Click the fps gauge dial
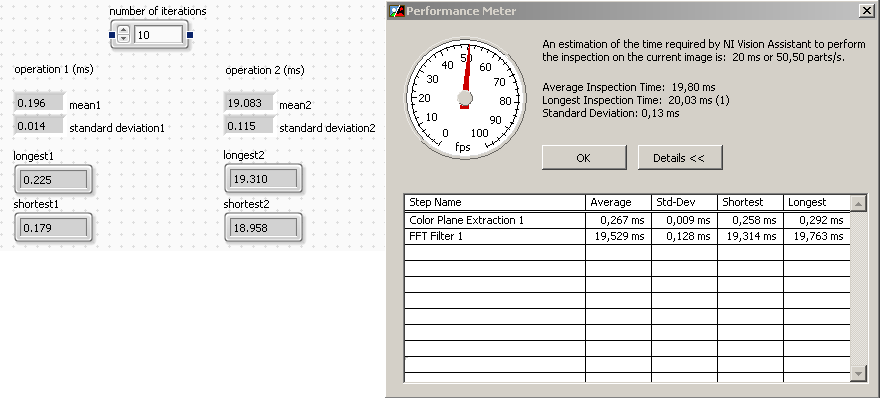The width and height of the screenshot is (880, 398). [x=465, y=98]
